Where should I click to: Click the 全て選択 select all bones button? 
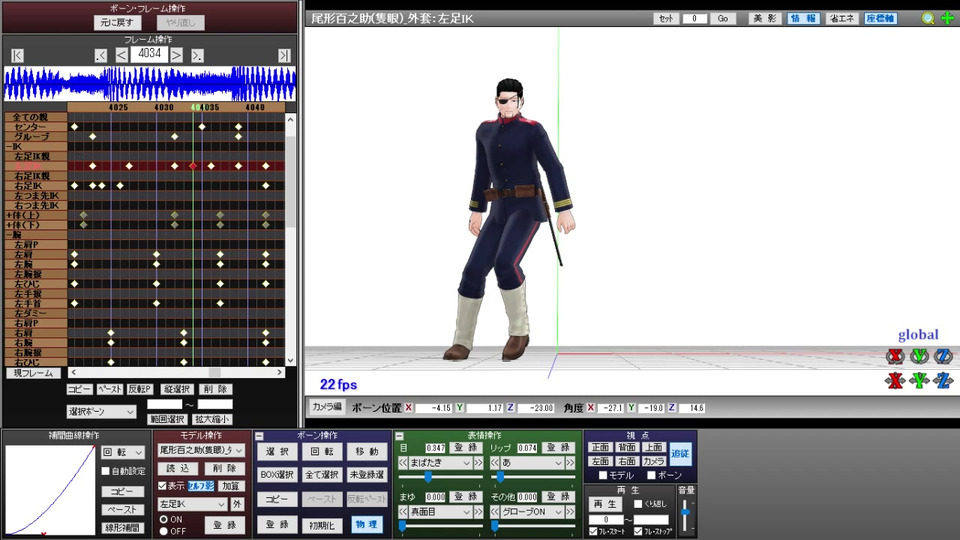(321, 474)
